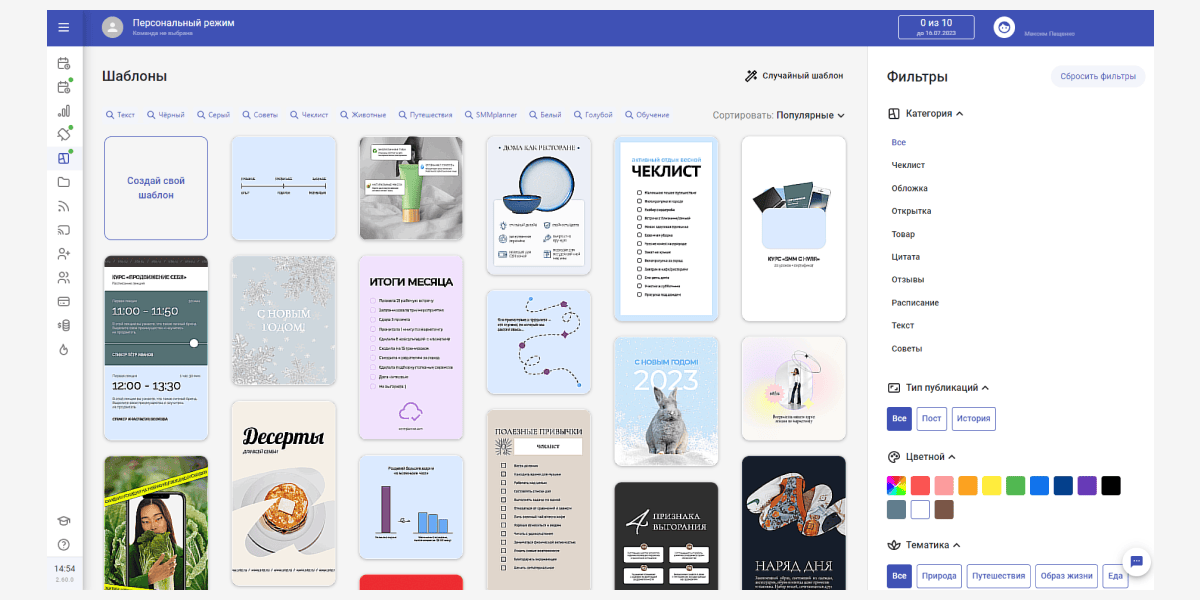The image size is (1200, 600).
Task: Open the RSS feed sidebar icon
Action: coord(64,207)
